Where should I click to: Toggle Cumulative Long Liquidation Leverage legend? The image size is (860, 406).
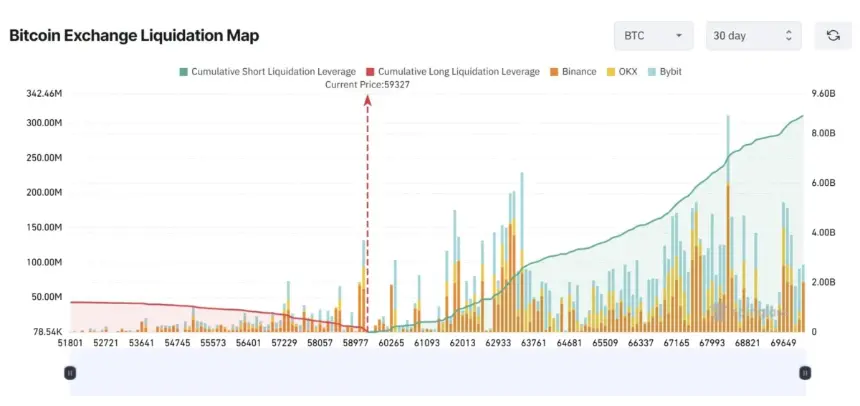click(x=453, y=72)
